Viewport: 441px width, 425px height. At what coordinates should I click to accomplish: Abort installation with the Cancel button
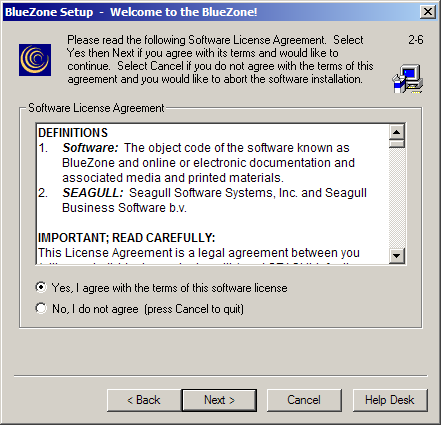coord(304,400)
